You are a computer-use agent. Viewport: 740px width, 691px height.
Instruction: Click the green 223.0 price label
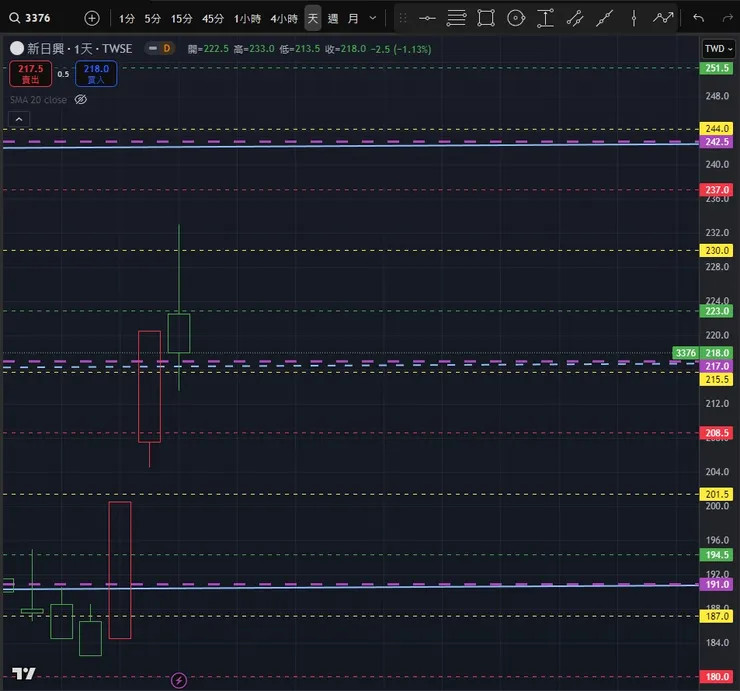pos(716,311)
